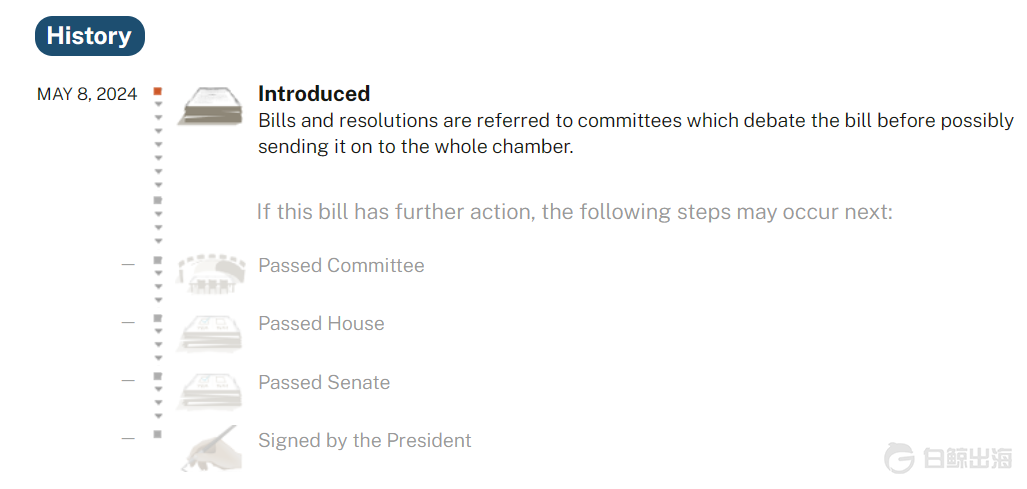Click the Signed by President pen icon
The height and width of the screenshot is (489, 1027).
[x=212, y=448]
